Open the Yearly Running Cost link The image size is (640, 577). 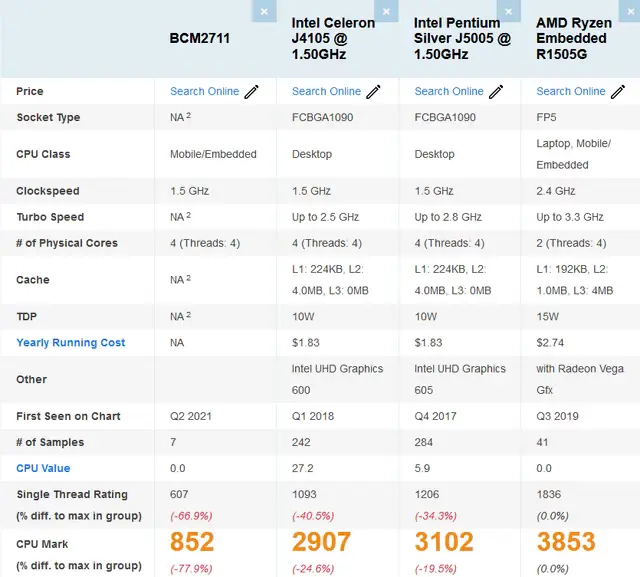[71, 343]
